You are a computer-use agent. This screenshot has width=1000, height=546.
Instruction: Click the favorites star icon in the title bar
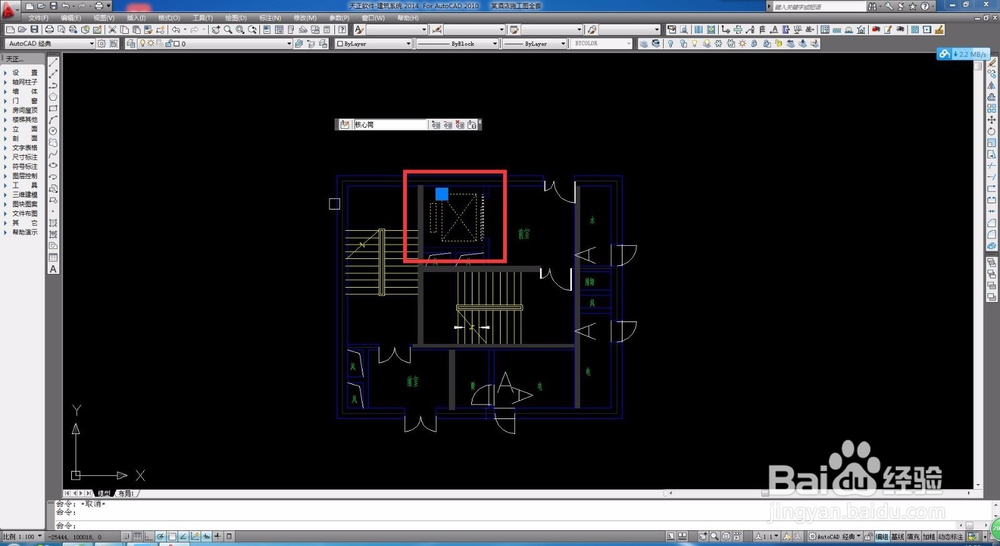[x=913, y=6]
